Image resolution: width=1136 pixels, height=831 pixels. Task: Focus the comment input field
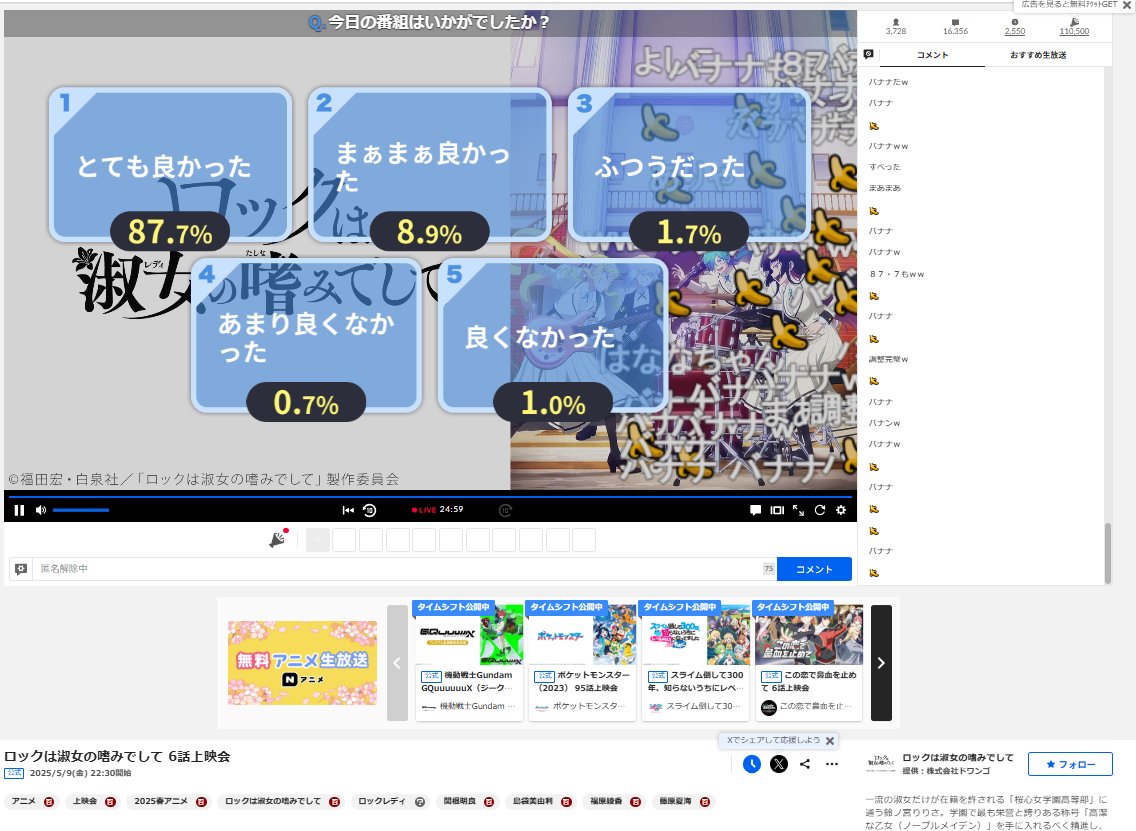click(x=398, y=569)
